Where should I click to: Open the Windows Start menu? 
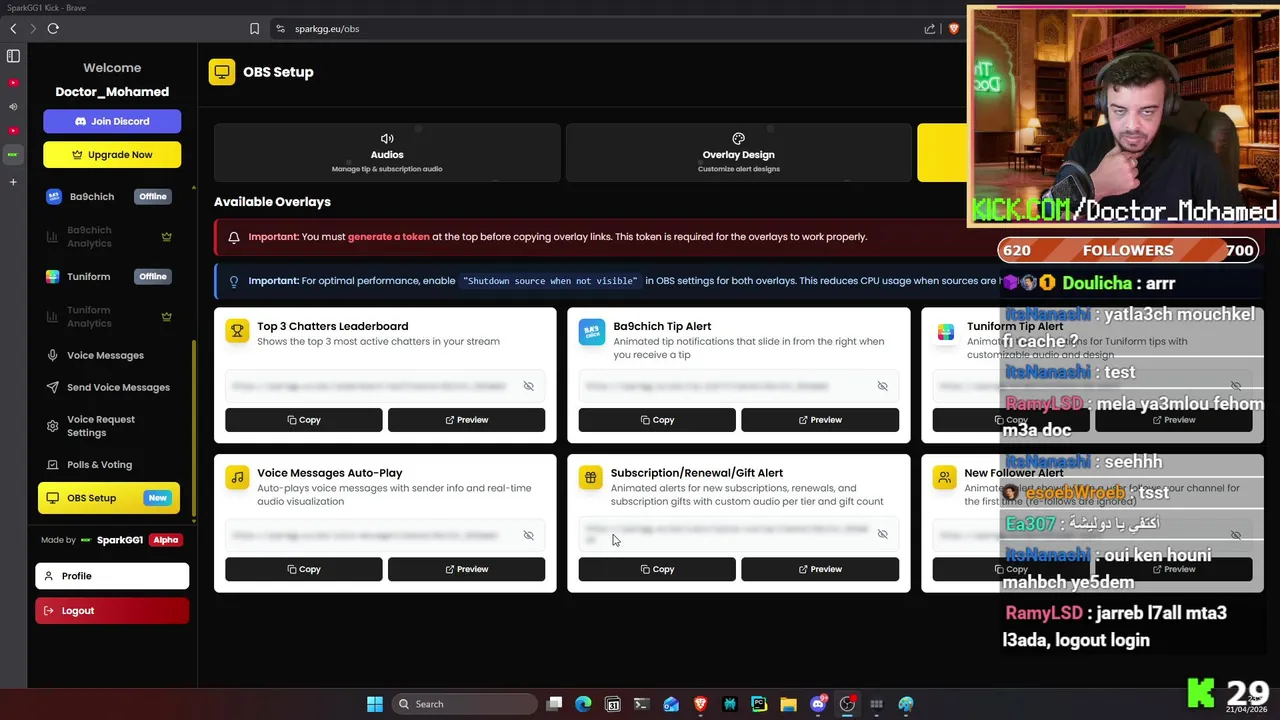[375, 704]
